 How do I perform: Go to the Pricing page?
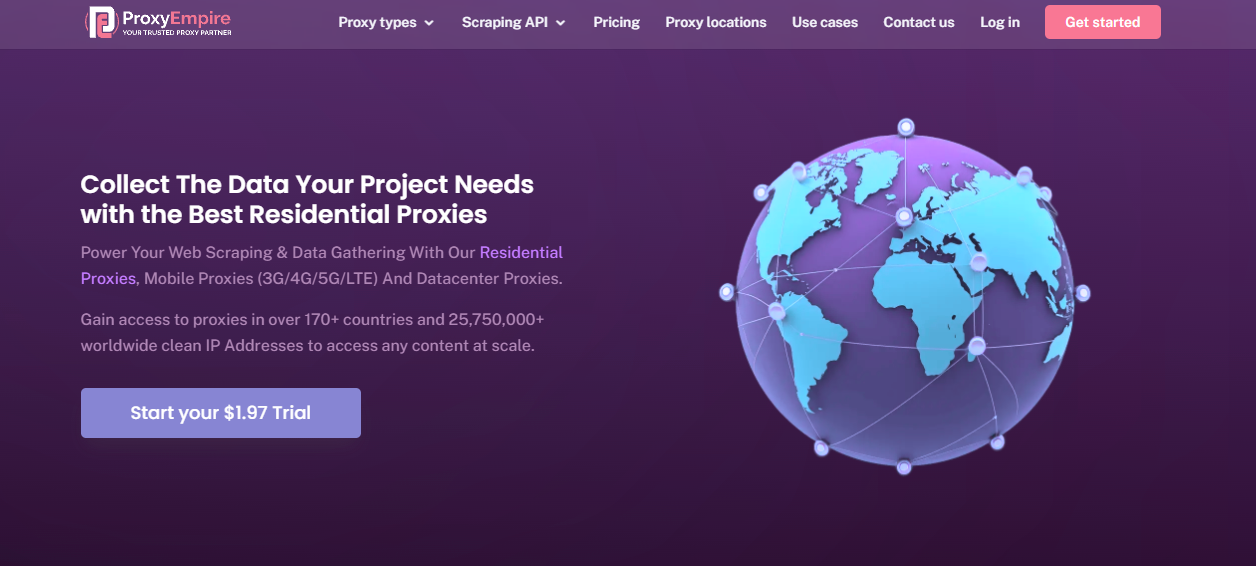tap(616, 22)
